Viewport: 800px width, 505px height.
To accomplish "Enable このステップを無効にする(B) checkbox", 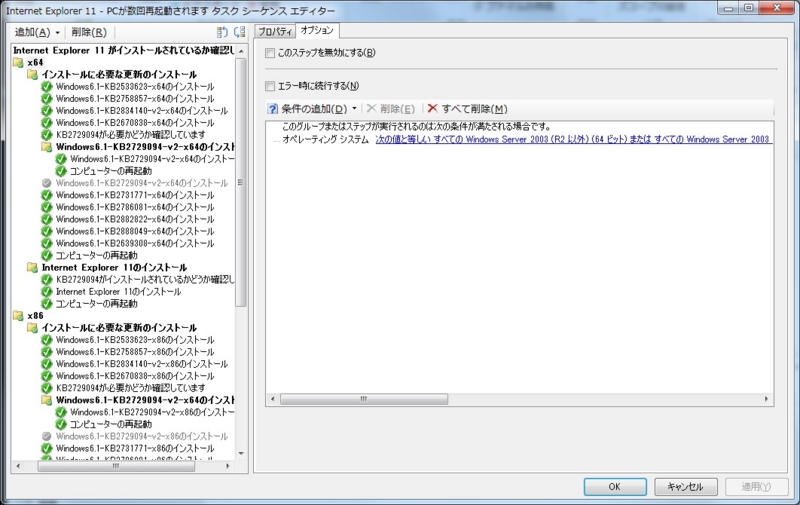I will tap(270, 53).
